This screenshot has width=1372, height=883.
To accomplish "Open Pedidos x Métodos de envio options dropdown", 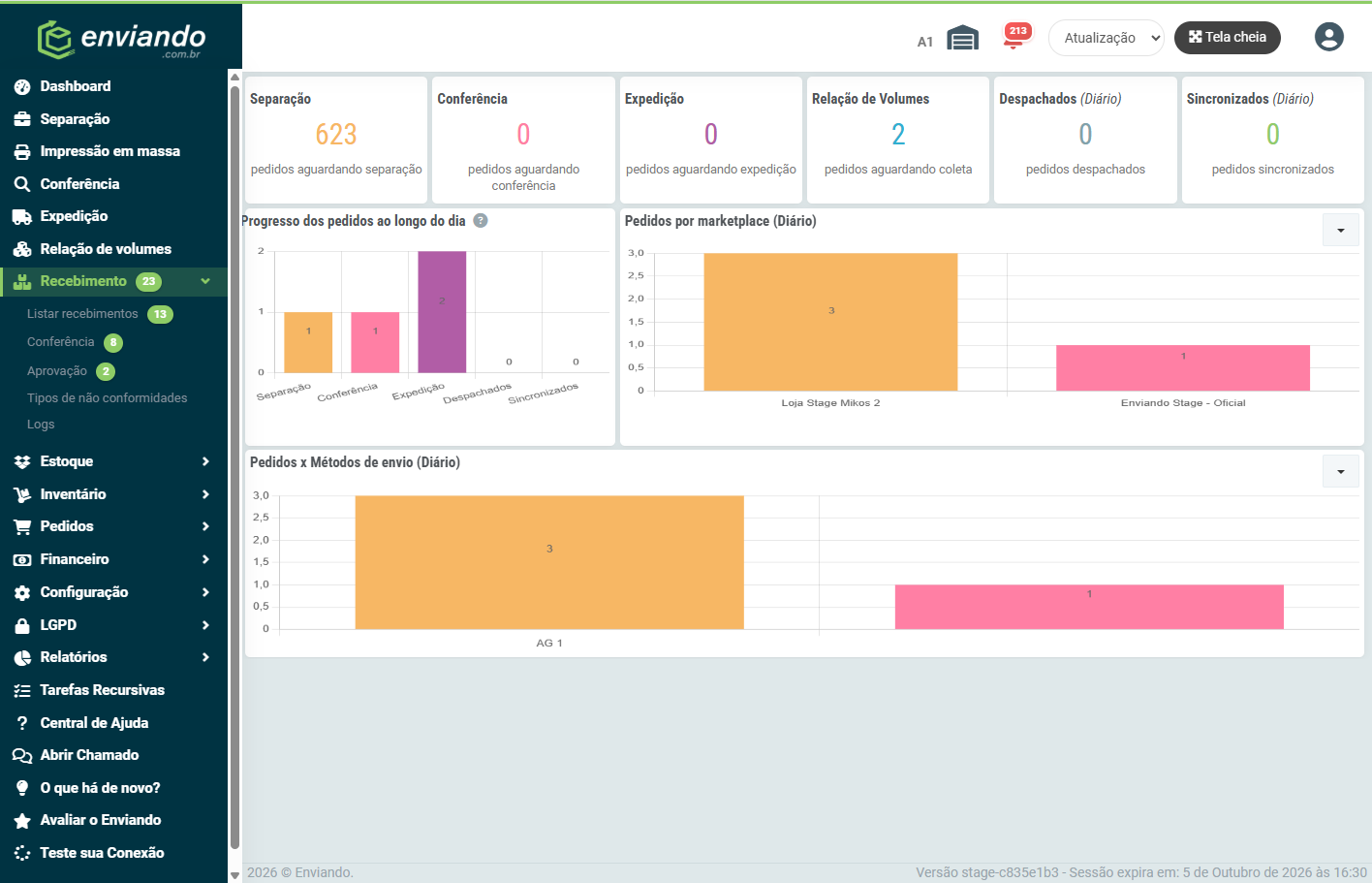I will coord(1341,472).
